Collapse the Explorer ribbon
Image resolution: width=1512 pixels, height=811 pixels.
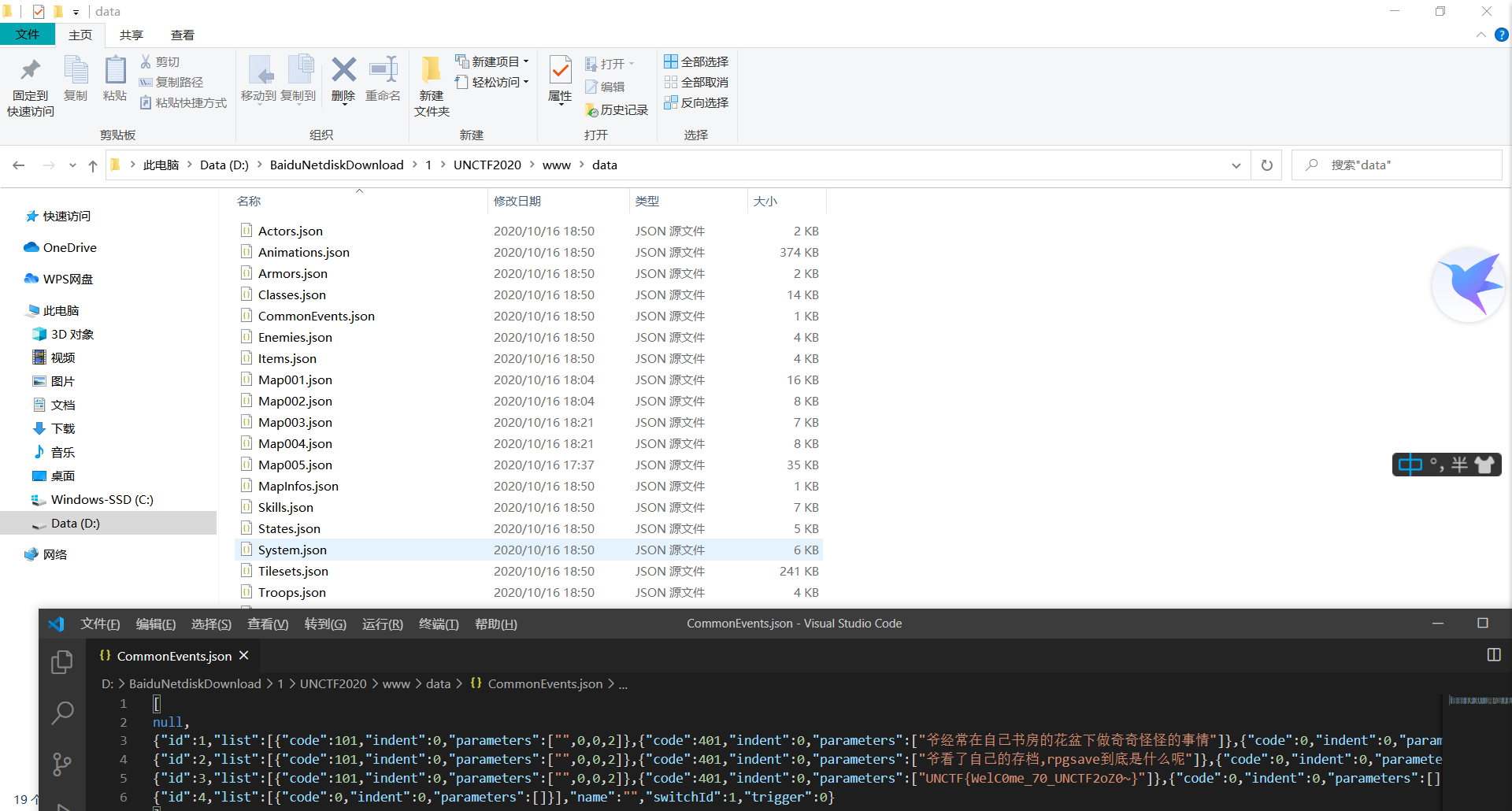point(1481,35)
